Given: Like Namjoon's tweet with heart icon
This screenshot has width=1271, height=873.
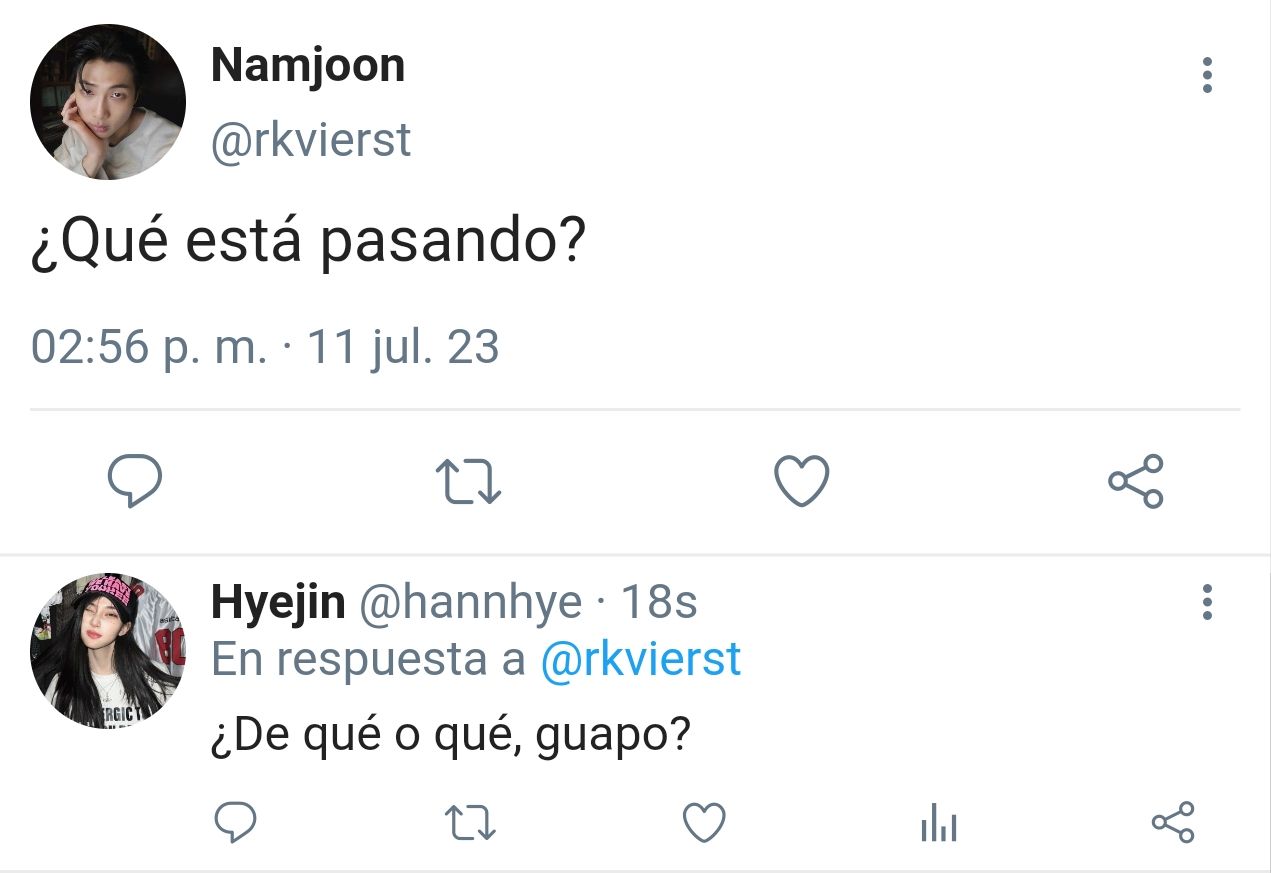Looking at the screenshot, I should point(802,481).
